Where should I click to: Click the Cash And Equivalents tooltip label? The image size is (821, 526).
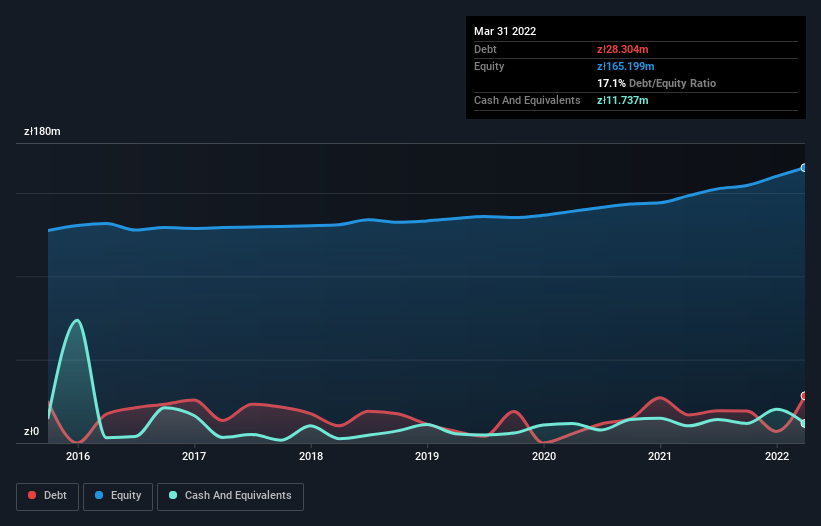click(x=527, y=100)
